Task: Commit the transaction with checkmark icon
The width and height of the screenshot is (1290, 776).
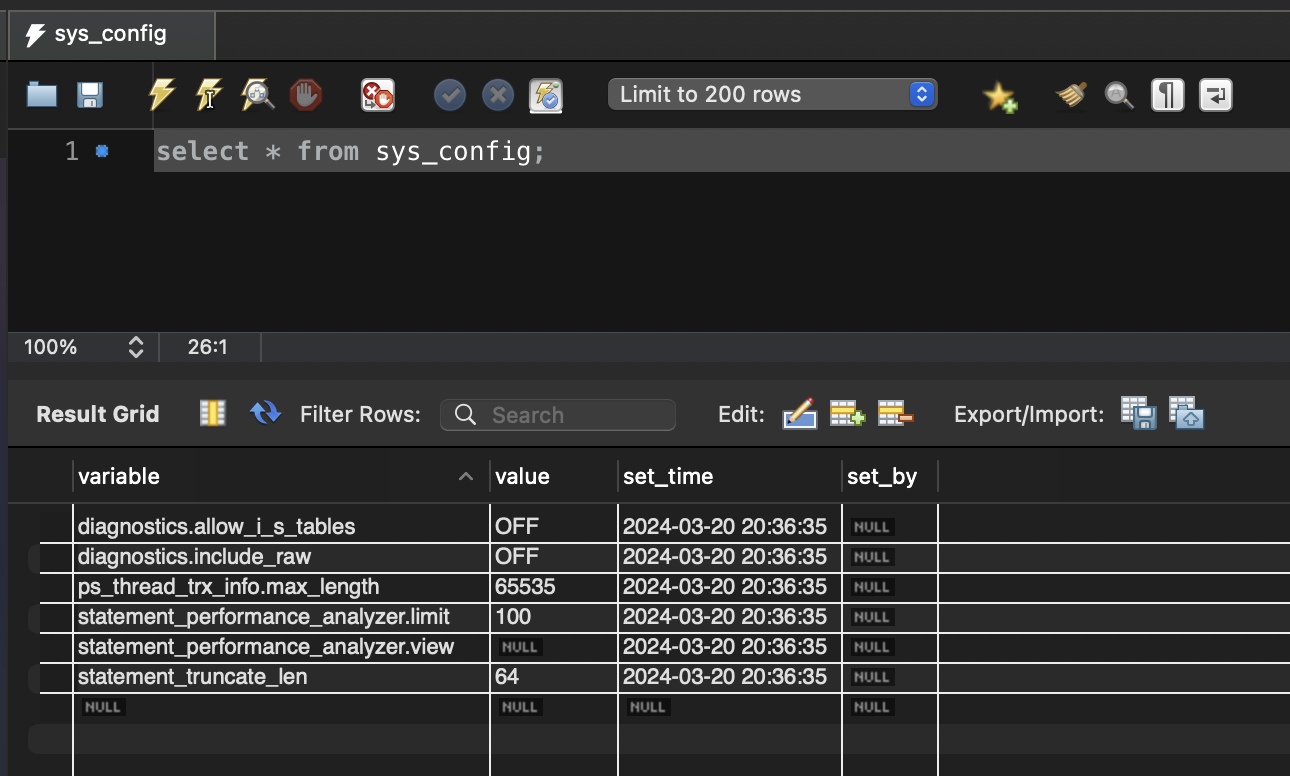Action: (x=450, y=95)
